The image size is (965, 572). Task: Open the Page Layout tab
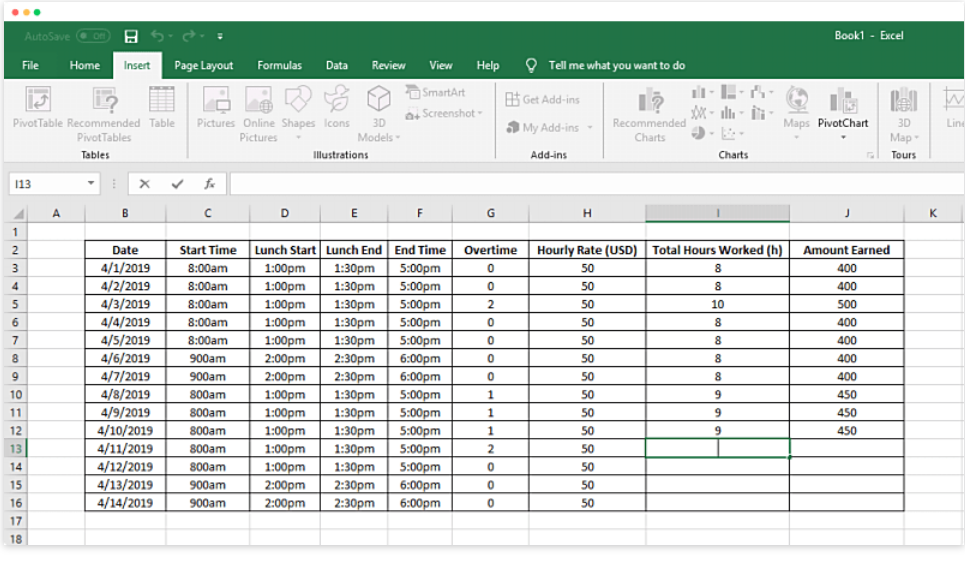point(204,65)
